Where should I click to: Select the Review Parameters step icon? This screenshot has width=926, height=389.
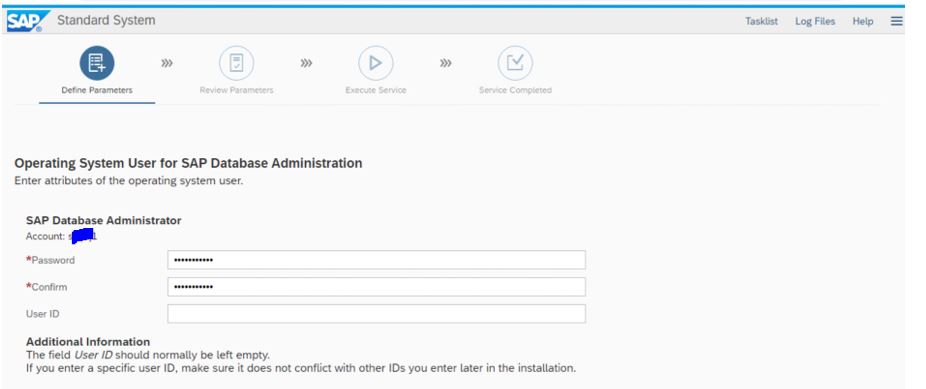[236, 63]
